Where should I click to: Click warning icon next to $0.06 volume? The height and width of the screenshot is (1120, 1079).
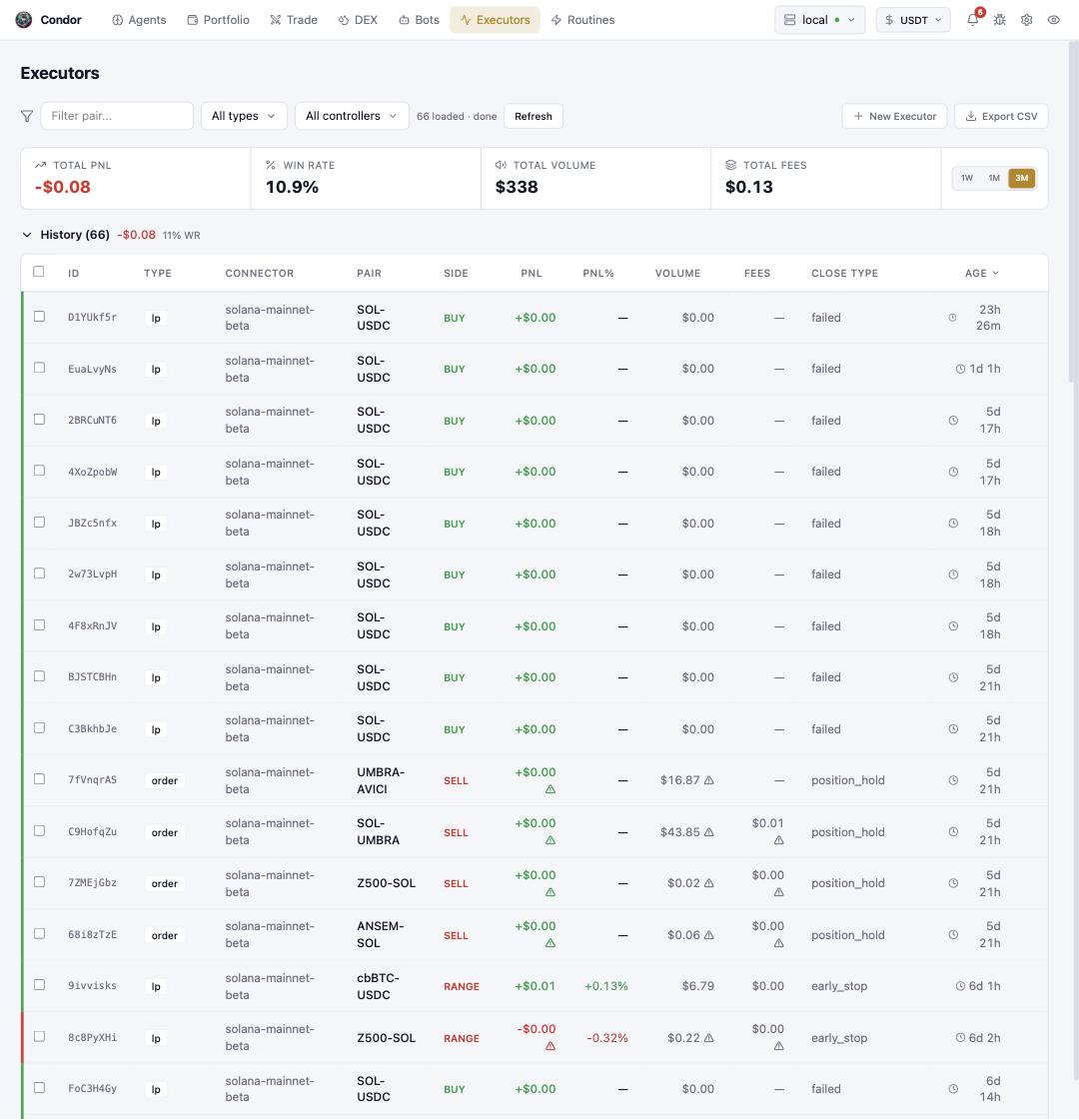pos(709,935)
